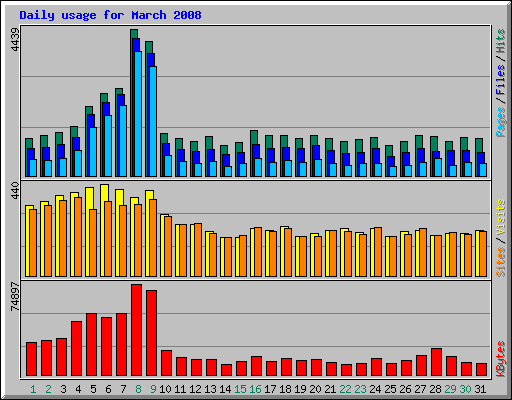Viewport: 512px width, 400px height.
Task: Click the red KBytes bar for day 10
Action: (166, 363)
